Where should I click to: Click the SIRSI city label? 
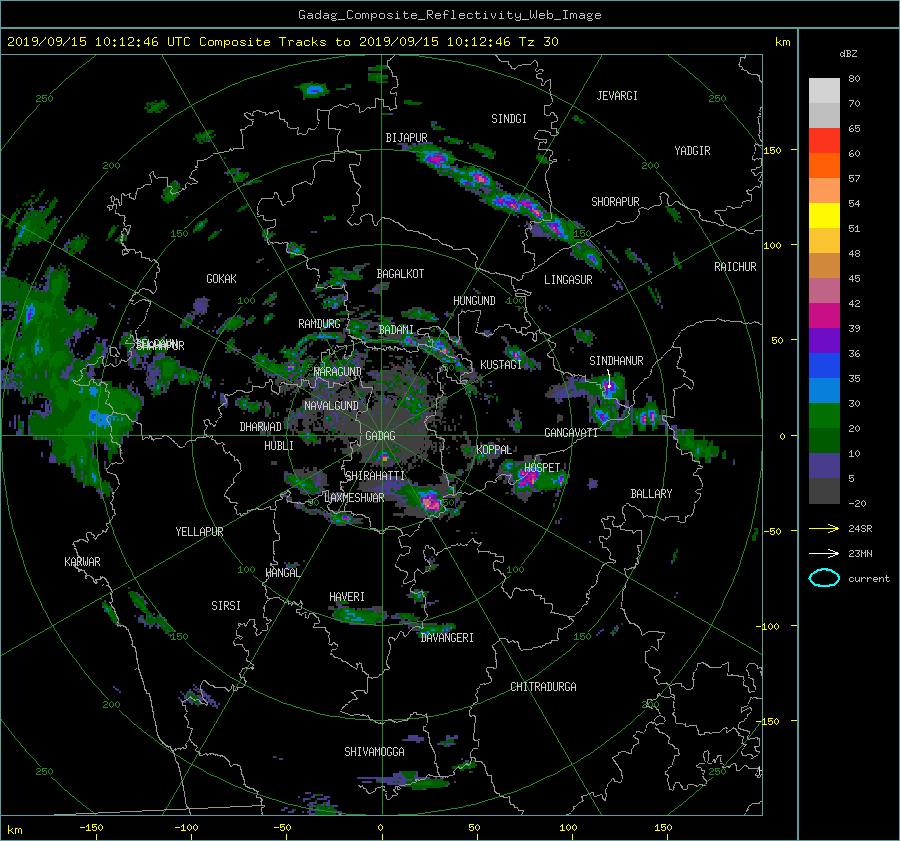tap(226, 606)
